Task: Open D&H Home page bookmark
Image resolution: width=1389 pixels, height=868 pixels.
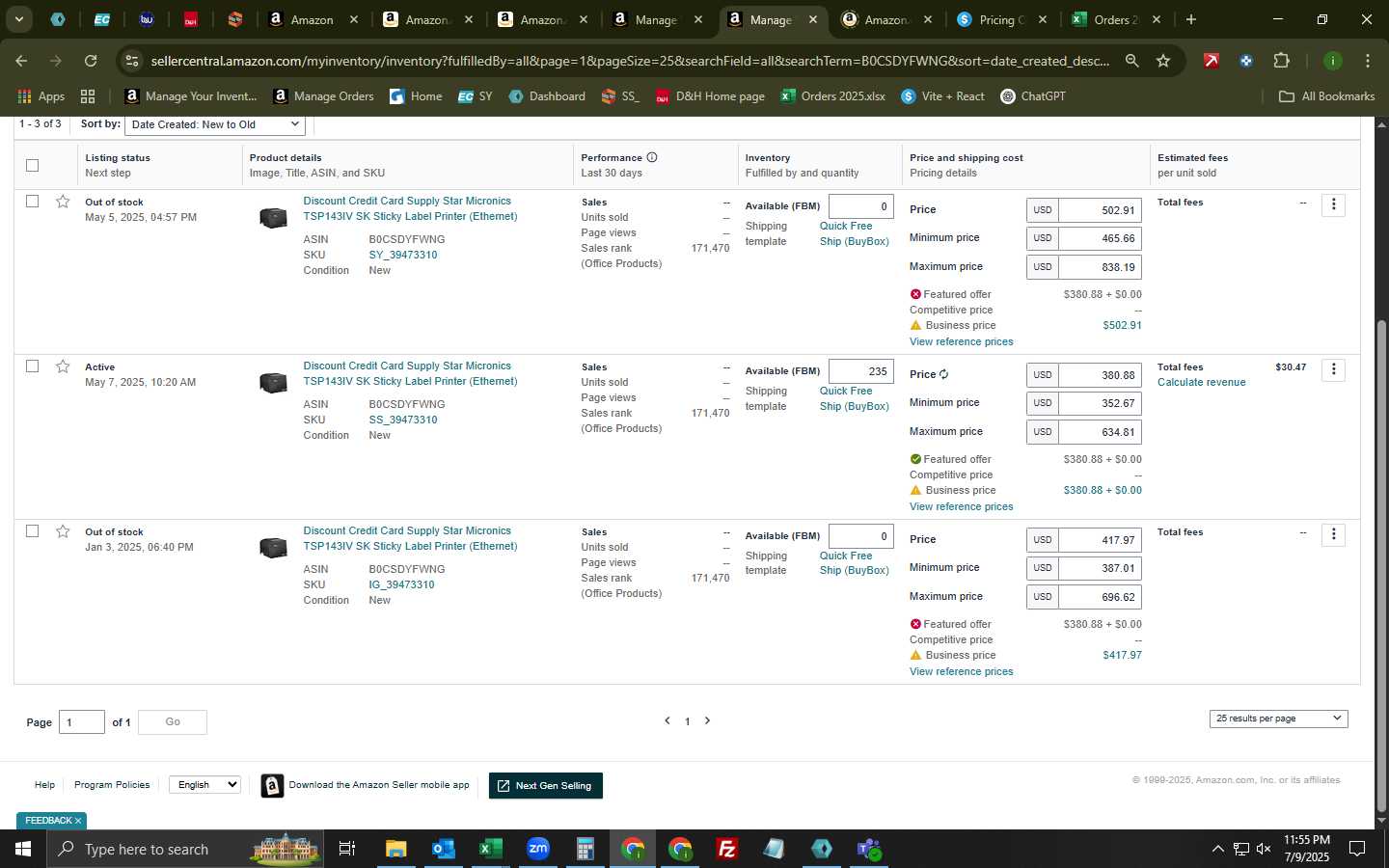Action: [x=710, y=96]
